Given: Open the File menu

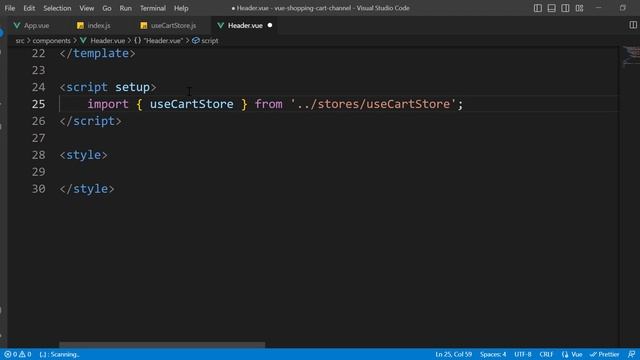Looking at the screenshot, I should click(x=10, y=8).
